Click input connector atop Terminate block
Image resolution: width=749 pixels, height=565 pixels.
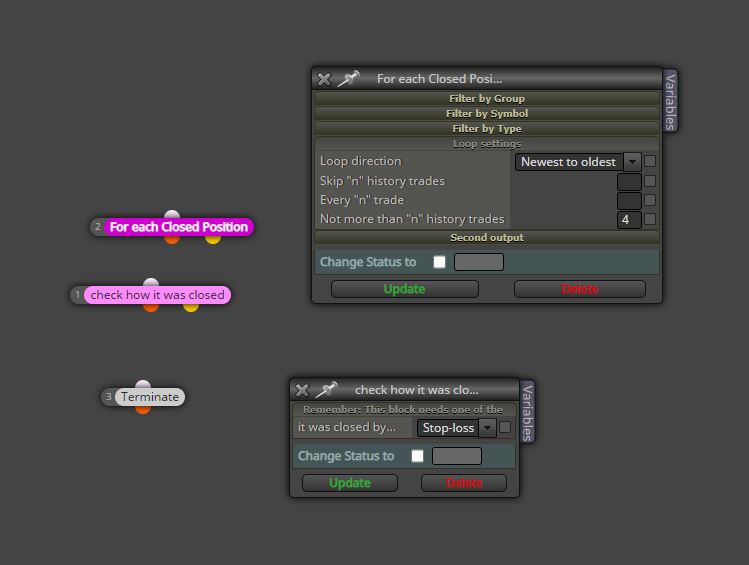click(143, 384)
